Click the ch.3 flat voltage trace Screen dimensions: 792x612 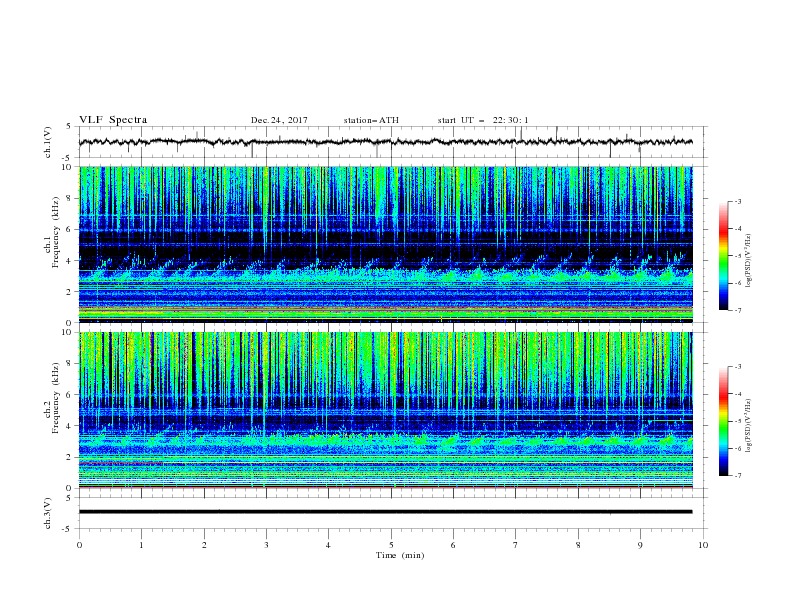coord(385,512)
